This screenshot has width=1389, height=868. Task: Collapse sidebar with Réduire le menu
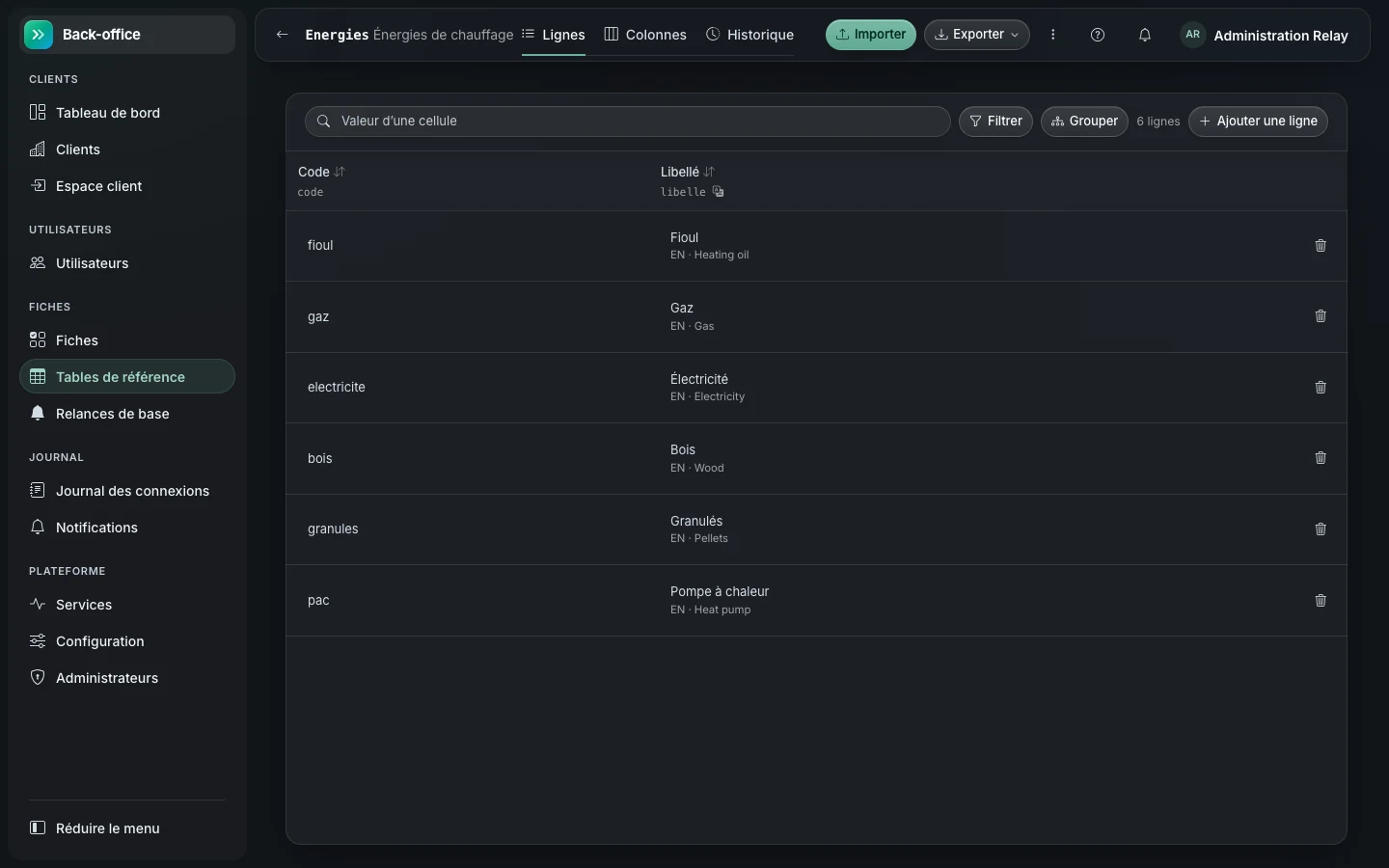127,828
